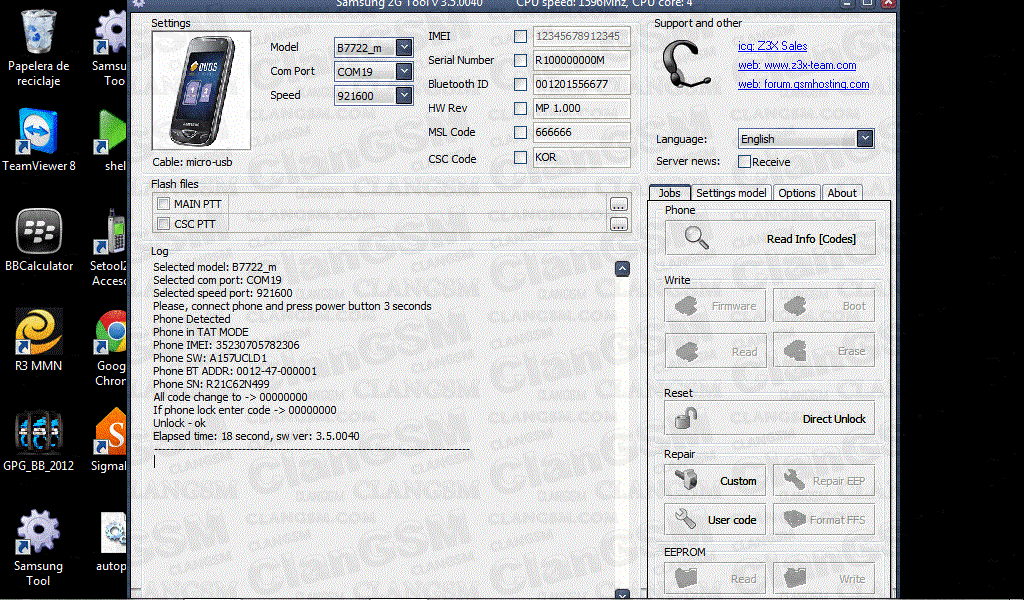Click into the IMEI input field
1024x600 pixels.
click(581, 36)
